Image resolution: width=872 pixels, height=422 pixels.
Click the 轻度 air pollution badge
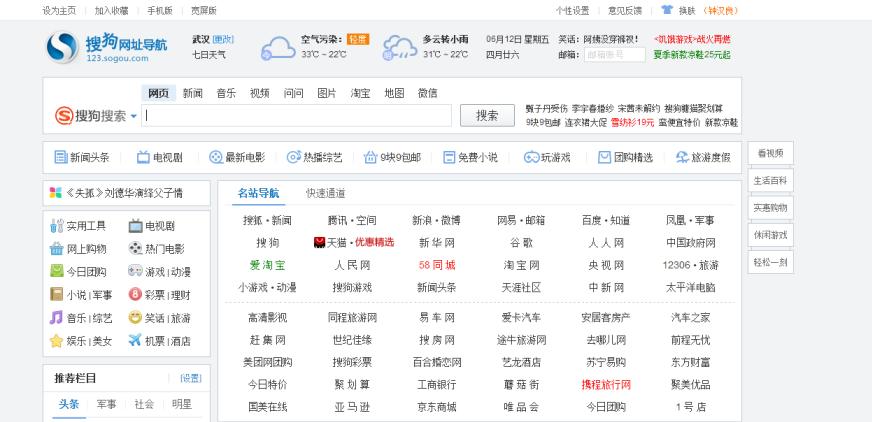358,39
